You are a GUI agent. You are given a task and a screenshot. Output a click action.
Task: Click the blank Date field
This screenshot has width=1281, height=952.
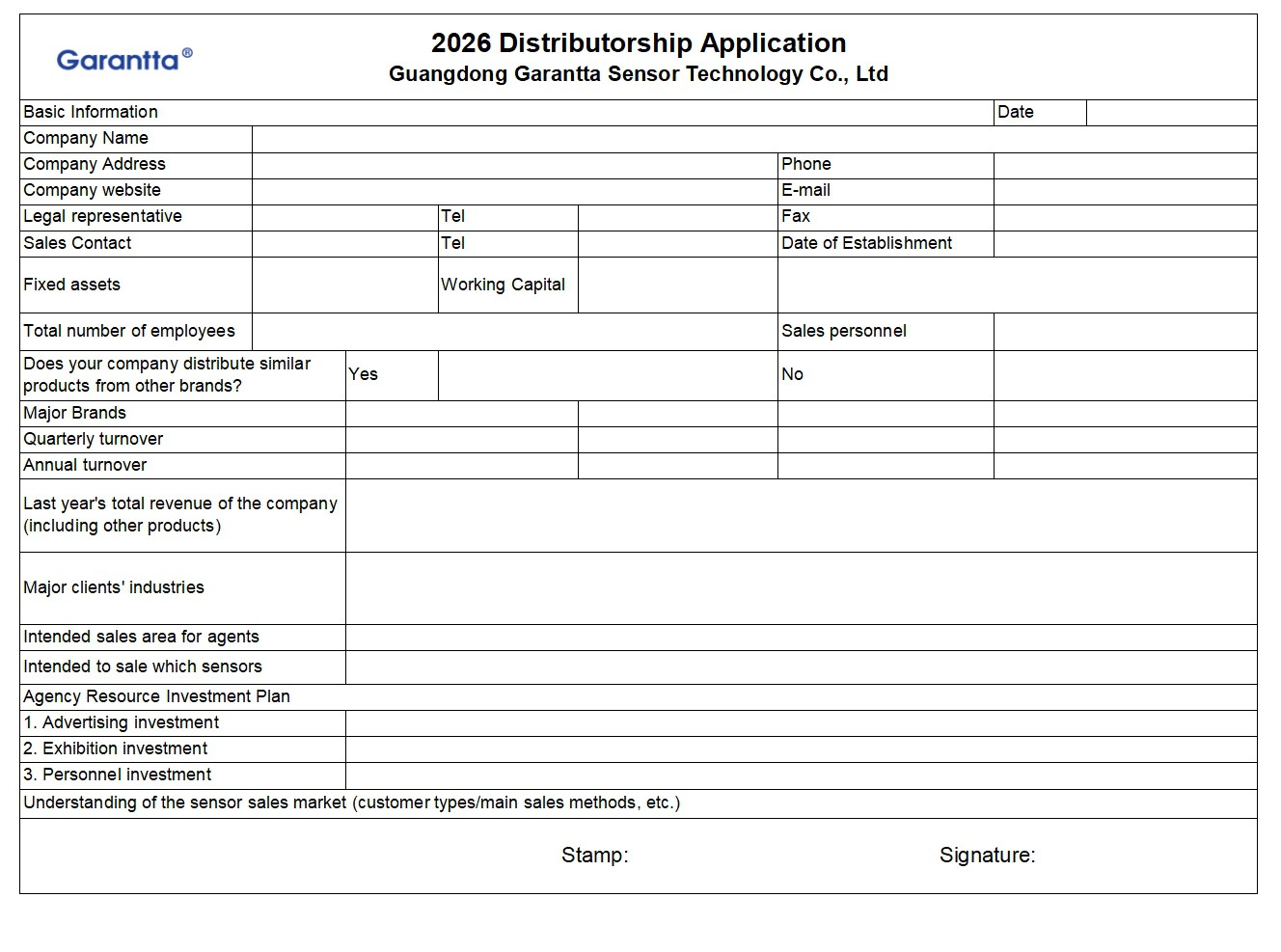pyautogui.click(x=1171, y=113)
